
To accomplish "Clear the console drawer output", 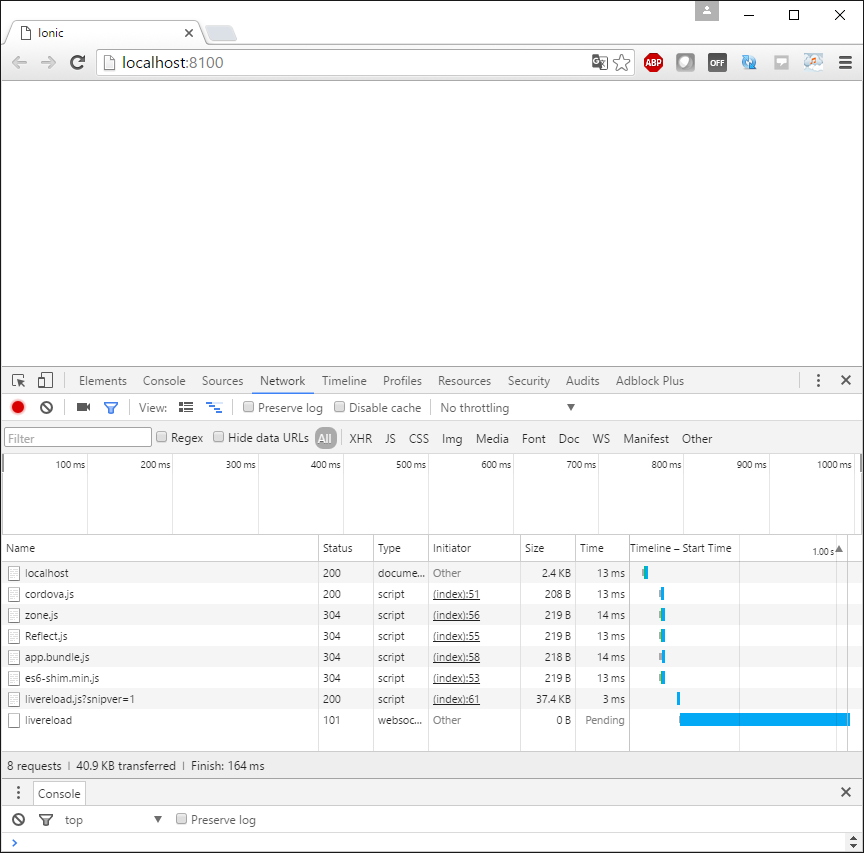I will [x=19, y=819].
